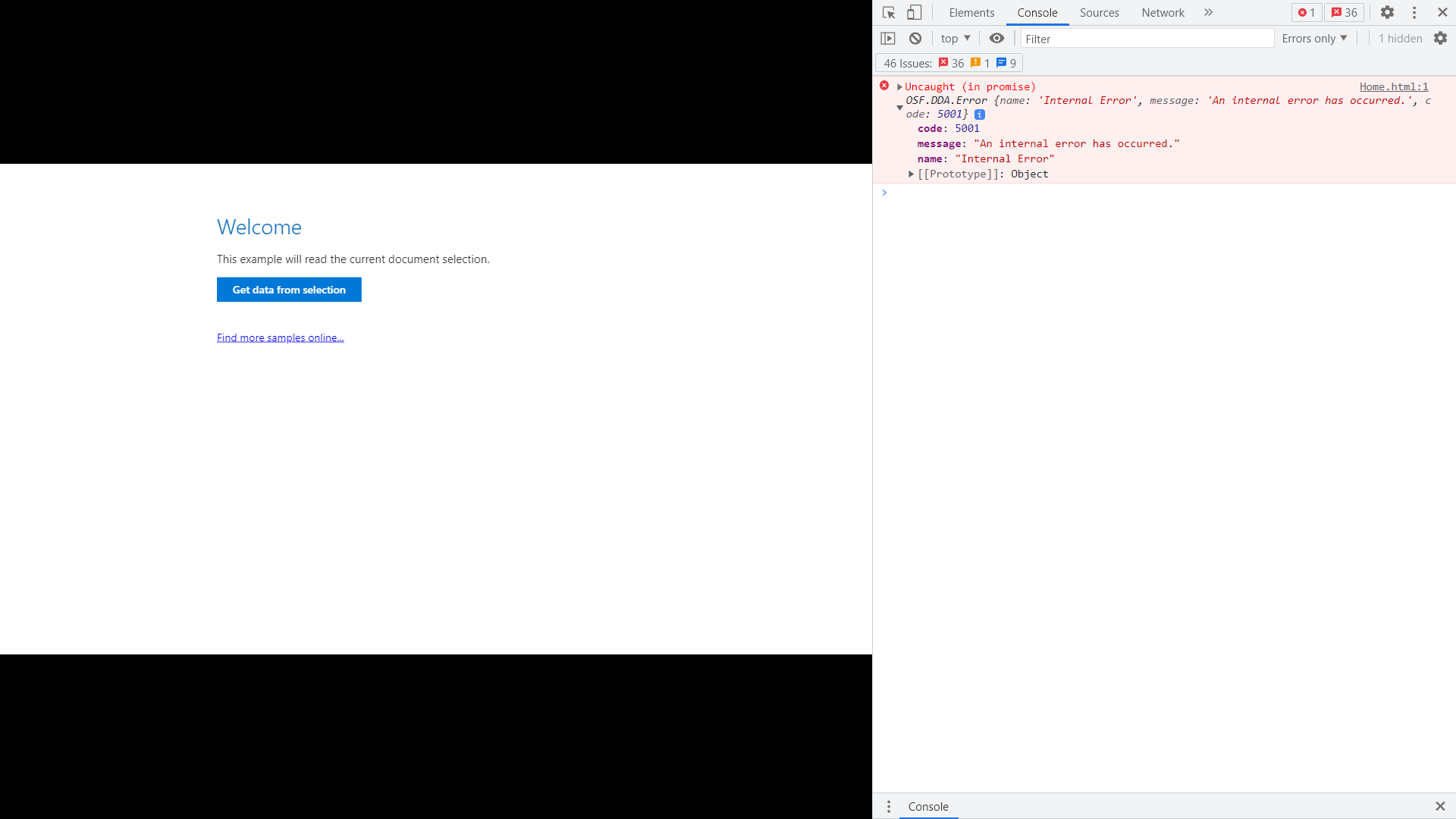Click the info icon beside code 5001

(x=980, y=114)
